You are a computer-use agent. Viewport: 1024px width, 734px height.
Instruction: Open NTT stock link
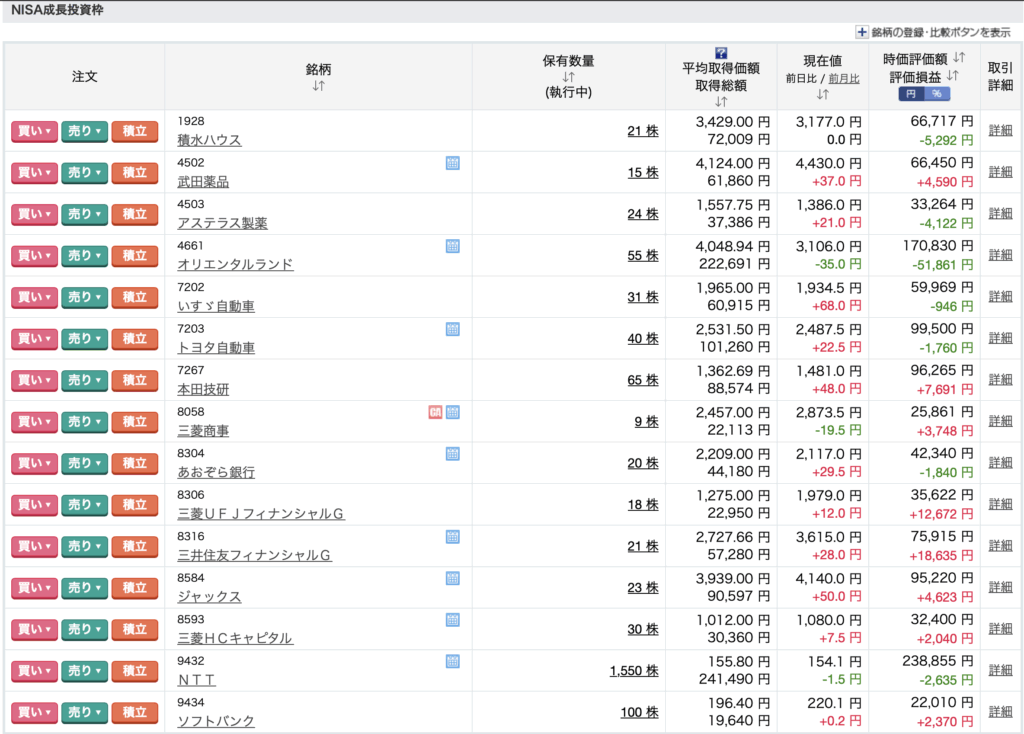(x=197, y=680)
